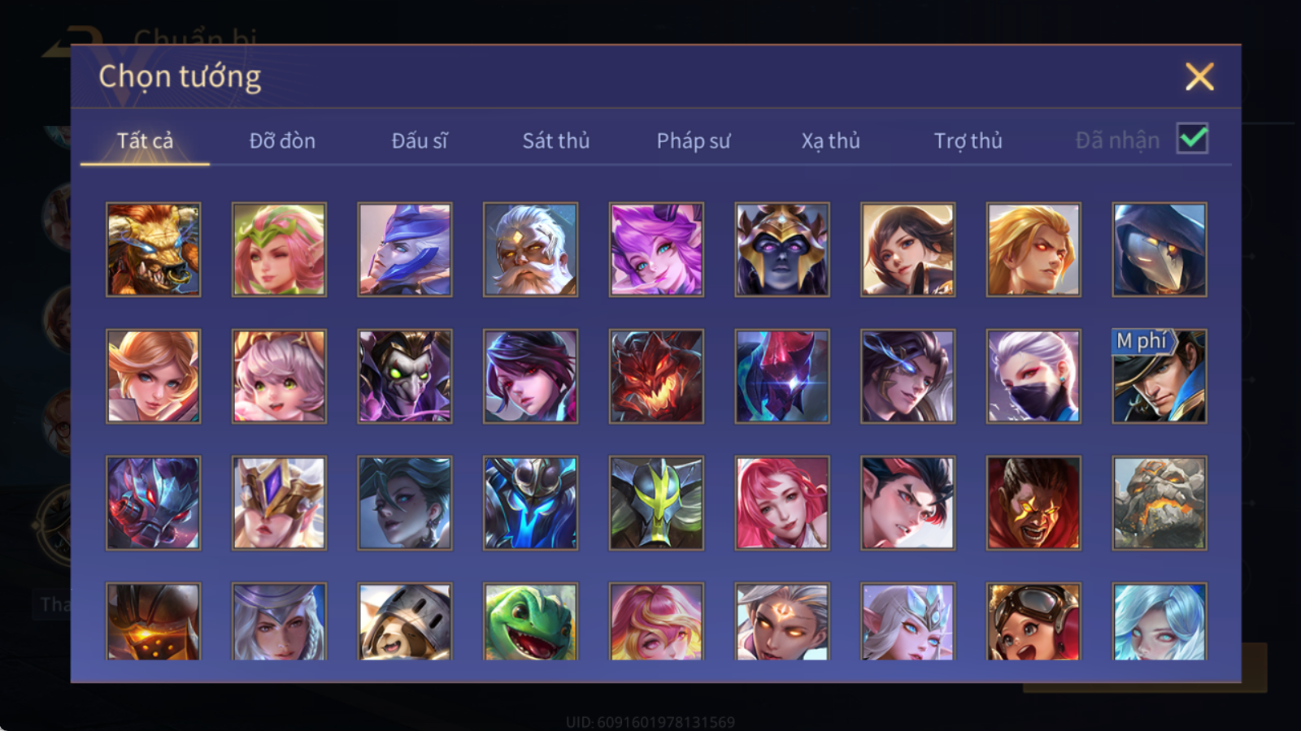Select the rock golem hero portrait
This screenshot has width=1301, height=731.
[x=1159, y=503]
